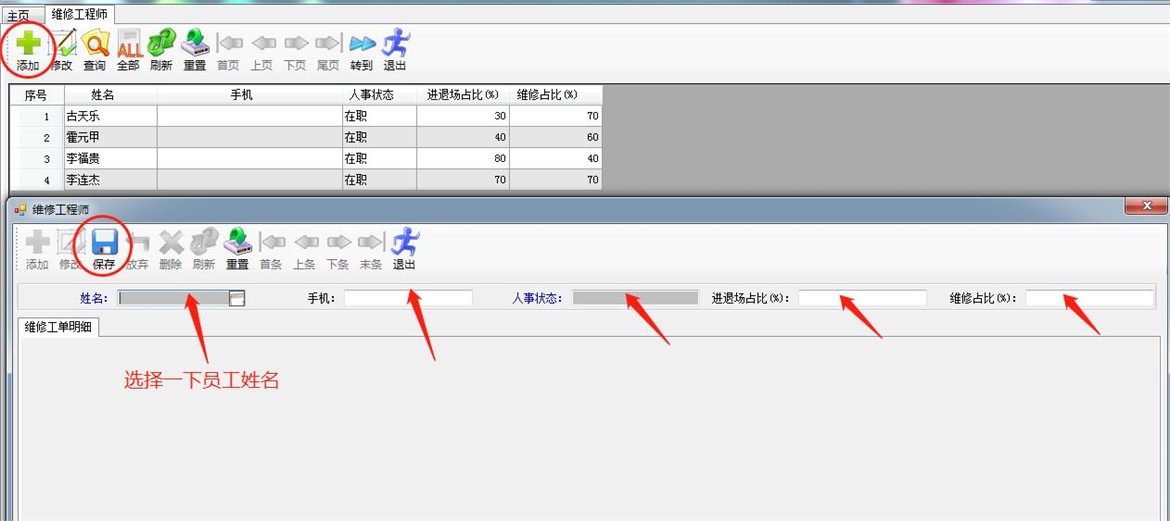Select the row named 霍元甲
The height and width of the screenshot is (521, 1170).
click(x=306, y=137)
